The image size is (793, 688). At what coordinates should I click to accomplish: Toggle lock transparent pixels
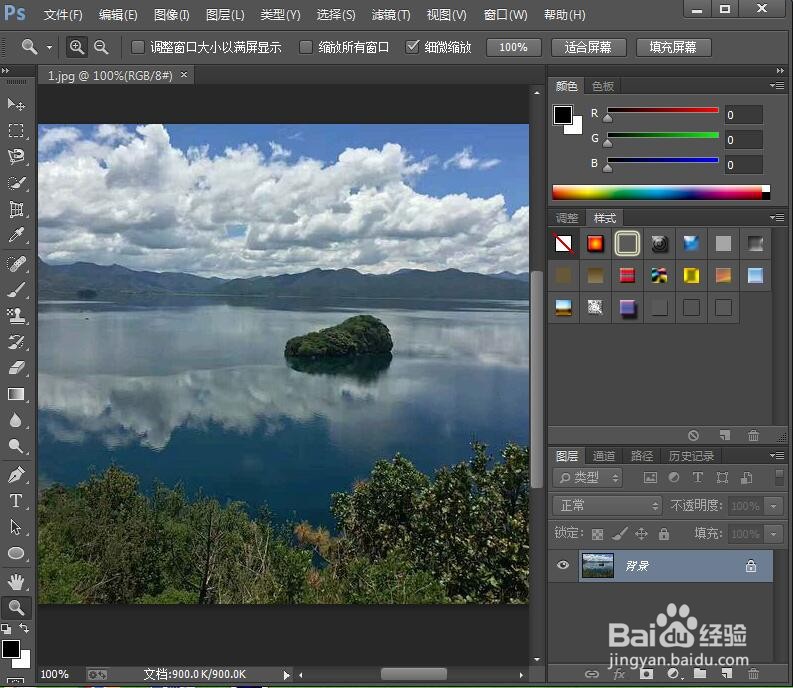(x=597, y=534)
